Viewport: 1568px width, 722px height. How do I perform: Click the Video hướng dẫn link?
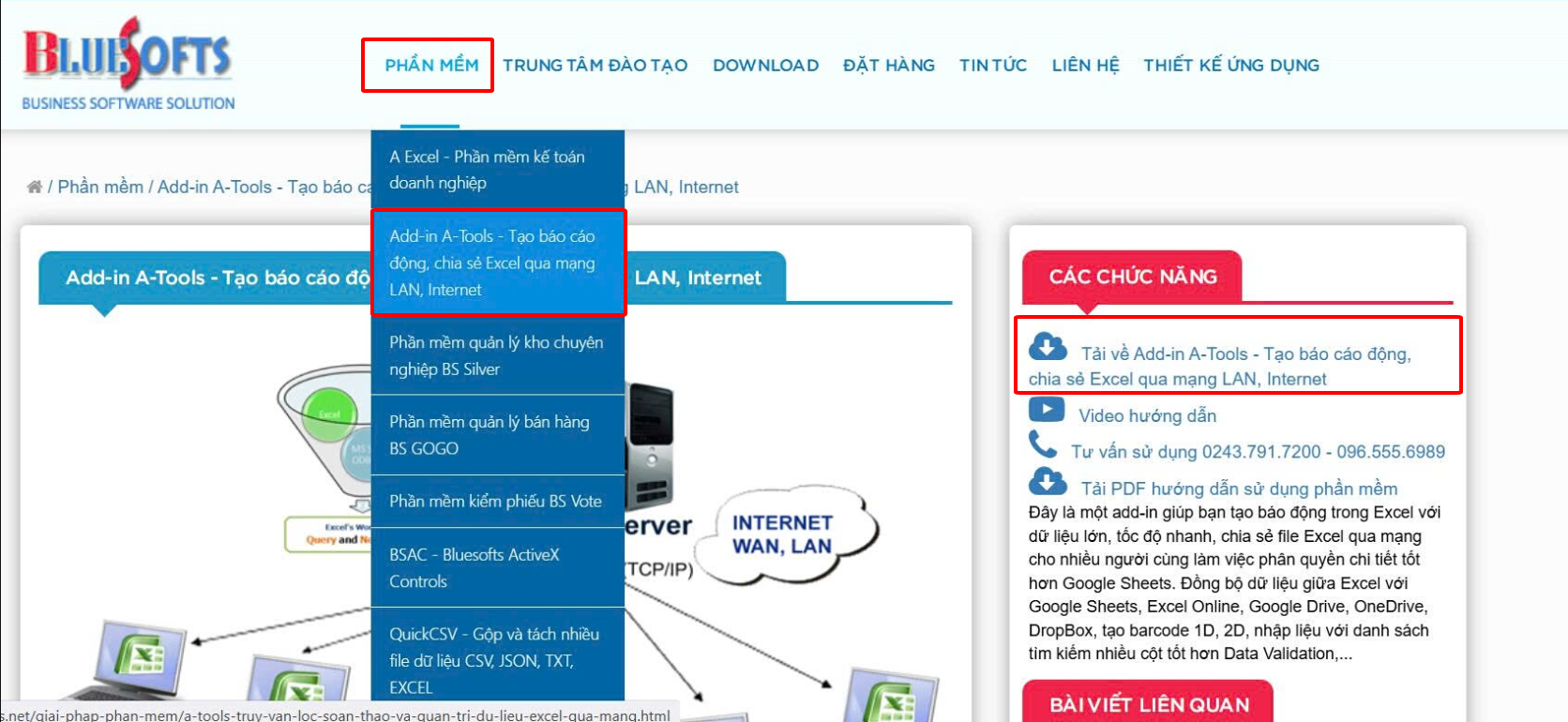click(x=1147, y=415)
